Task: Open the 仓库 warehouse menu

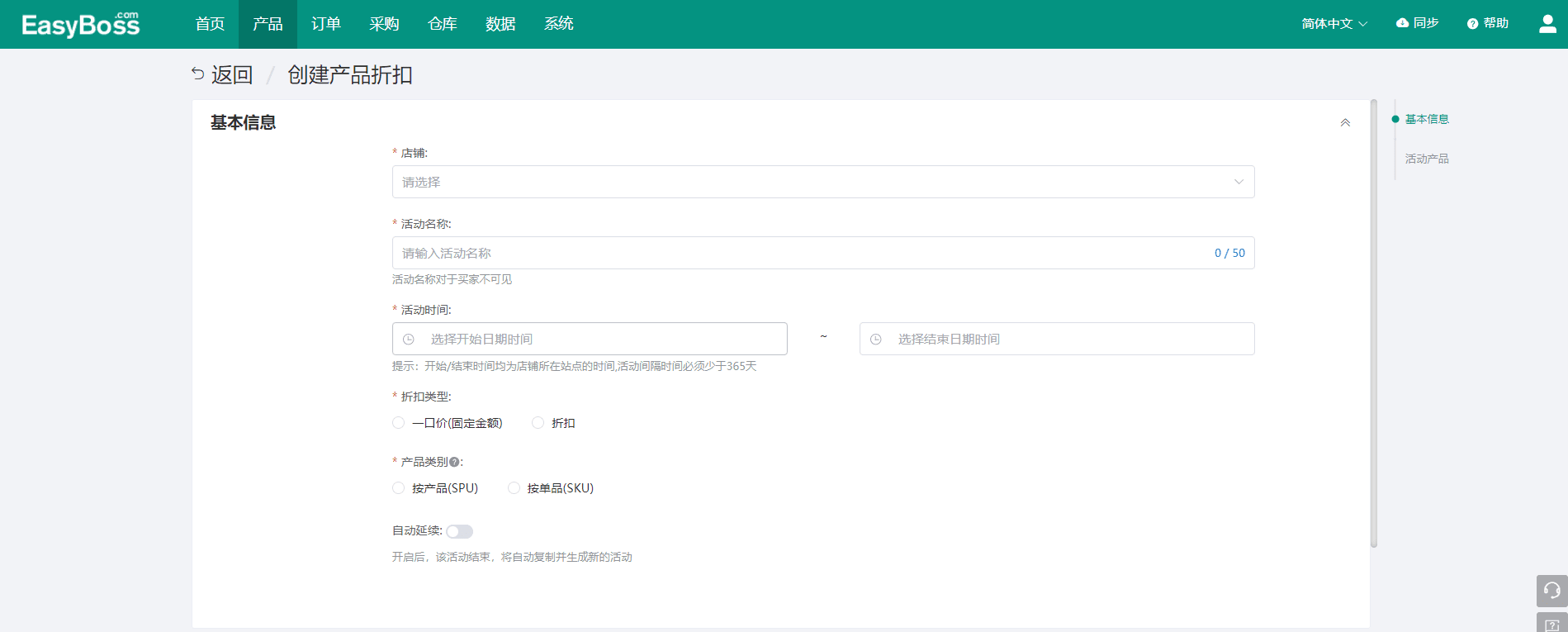Action: pos(443,24)
